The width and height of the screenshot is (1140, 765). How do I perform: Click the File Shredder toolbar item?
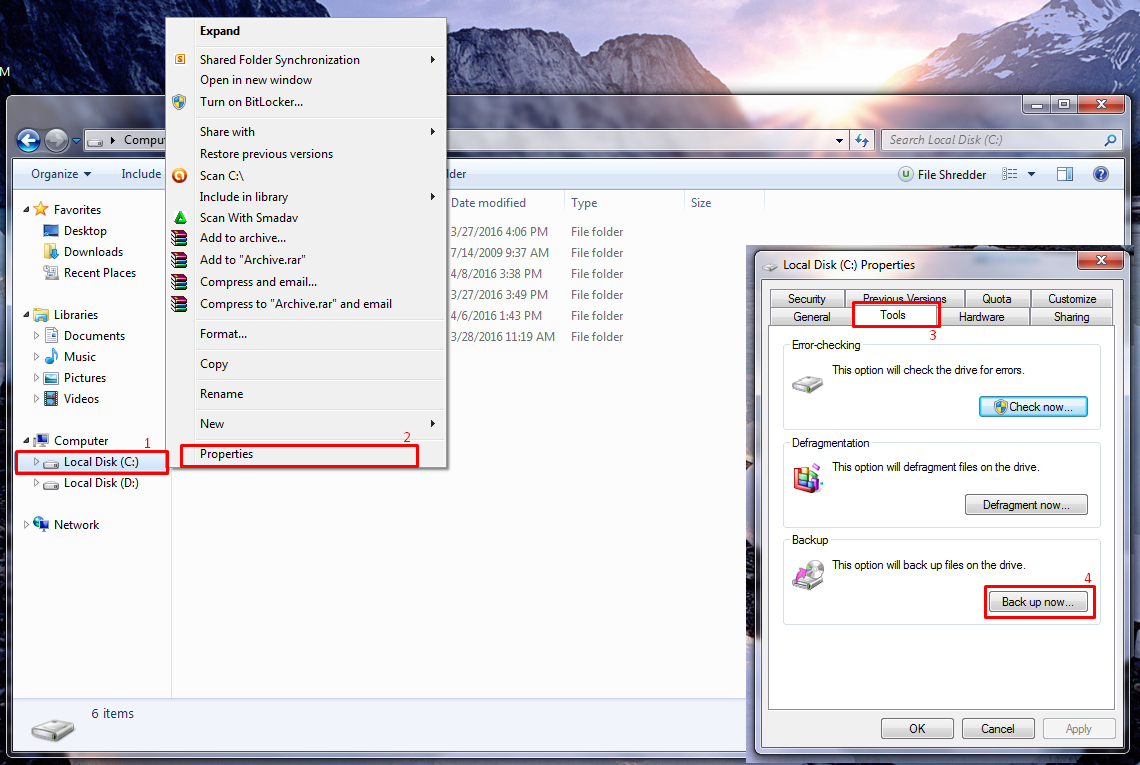[x=942, y=175]
